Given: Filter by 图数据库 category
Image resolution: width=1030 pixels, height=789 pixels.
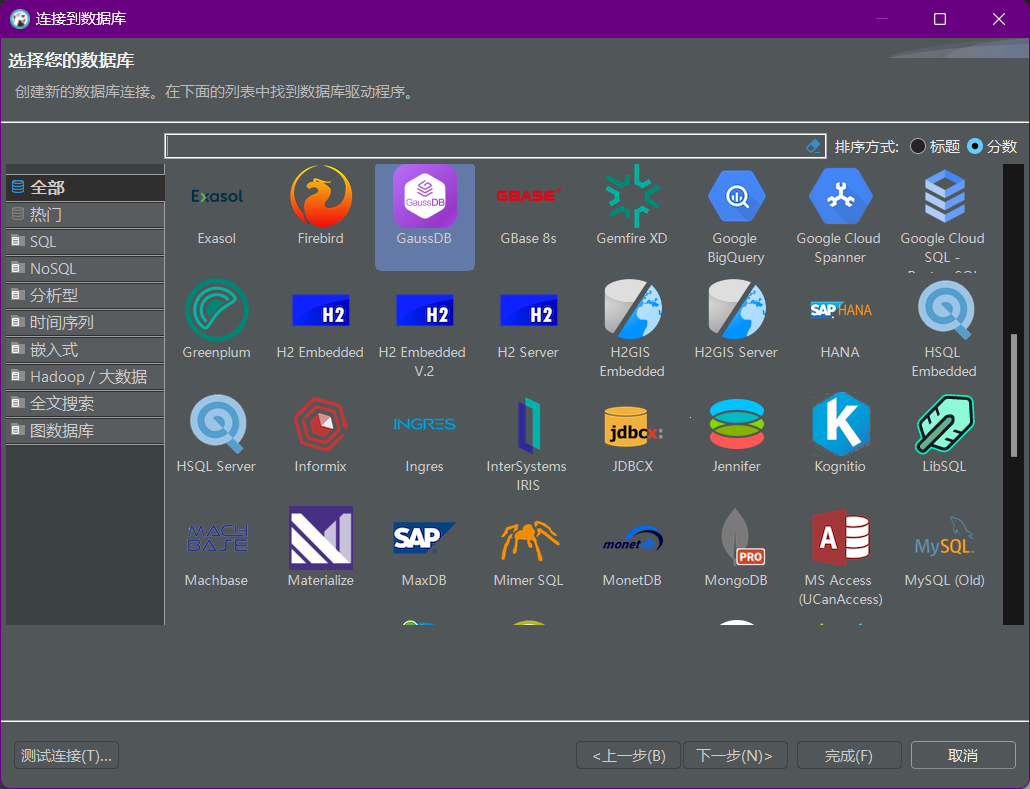Looking at the screenshot, I should (x=85, y=430).
